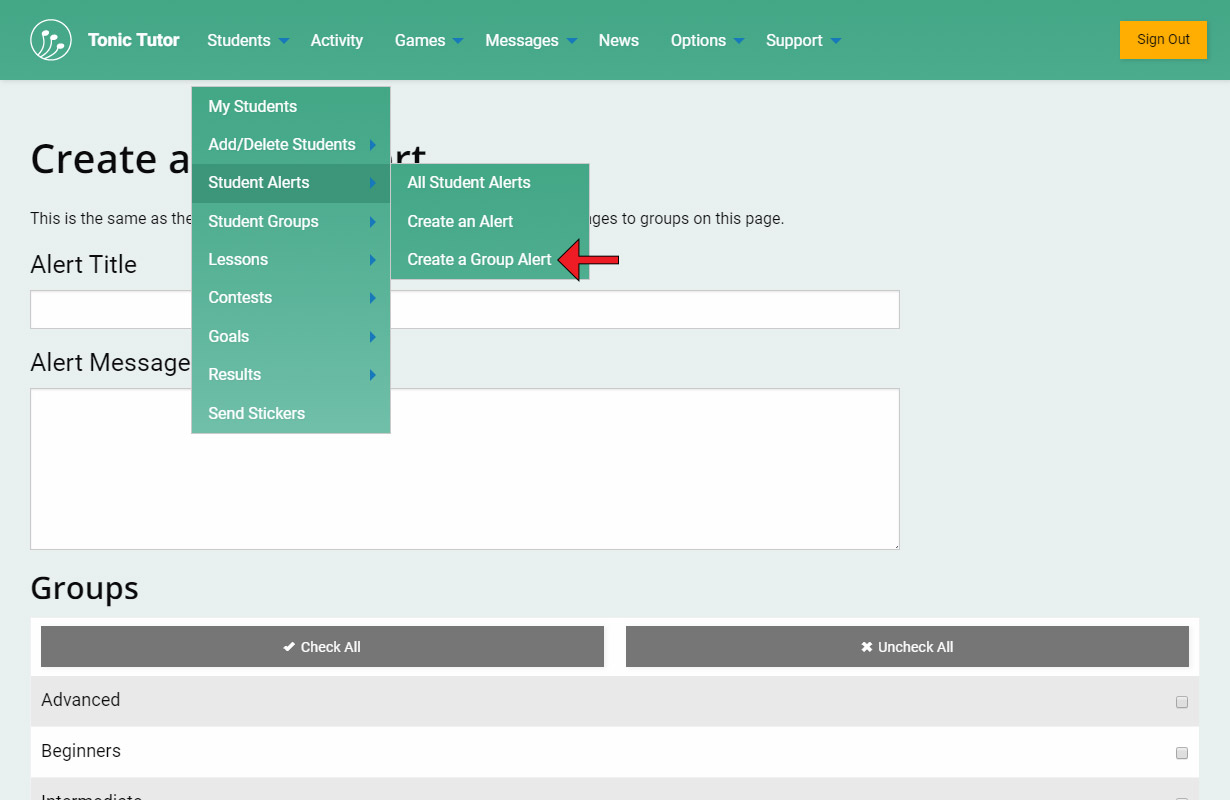Image resolution: width=1230 pixels, height=800 pixels.
Task: Click the Tonic Tutor logo icon
Action: point(51,40)
